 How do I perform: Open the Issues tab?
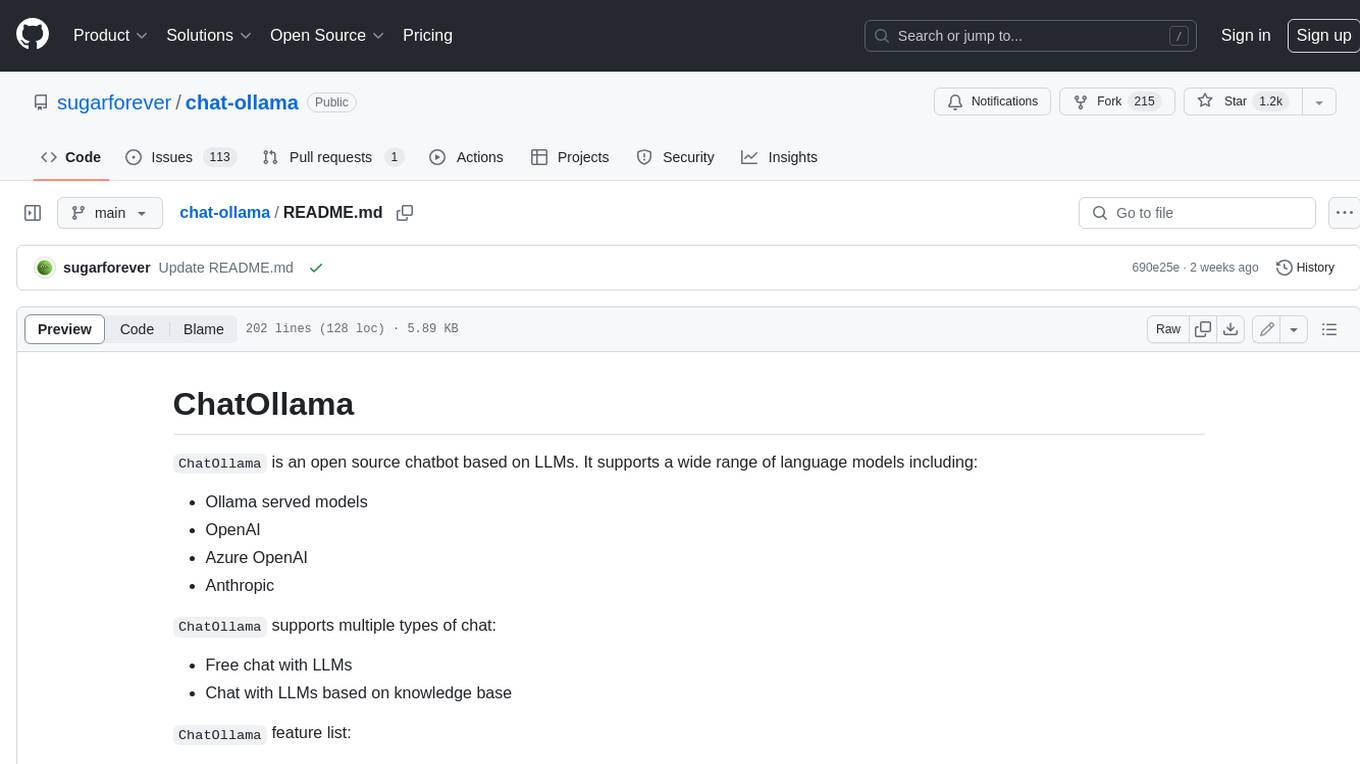click(180, 157)
